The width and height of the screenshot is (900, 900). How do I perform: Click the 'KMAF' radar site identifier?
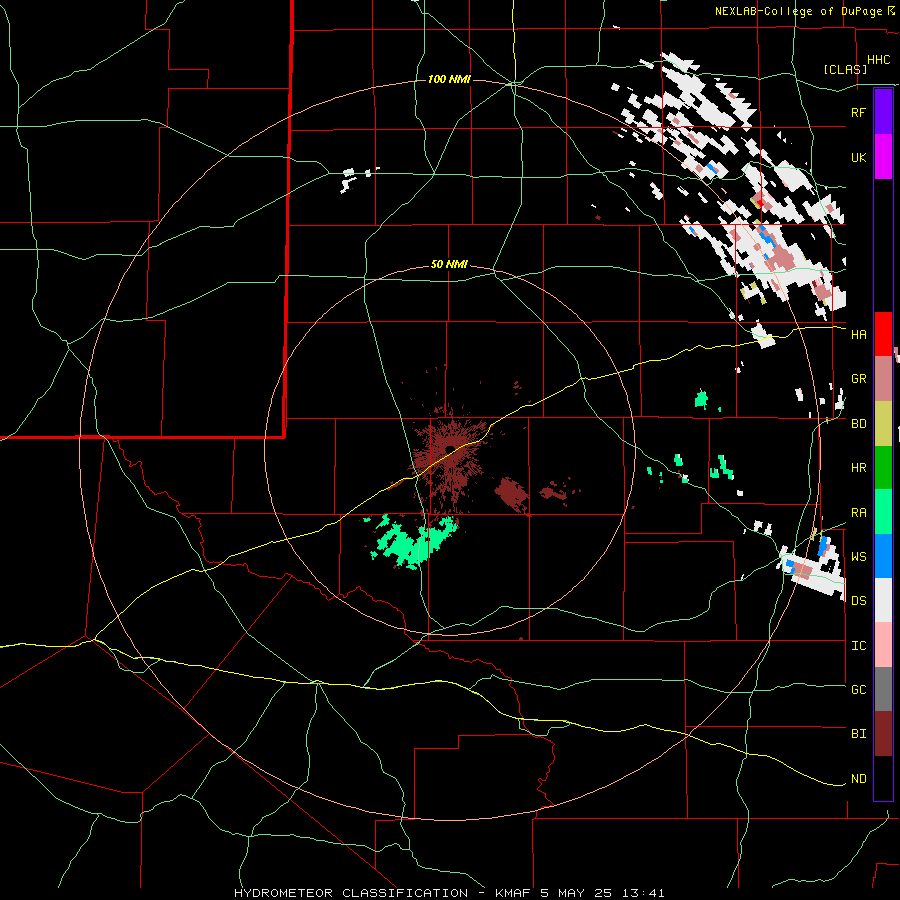click(514, 893)
